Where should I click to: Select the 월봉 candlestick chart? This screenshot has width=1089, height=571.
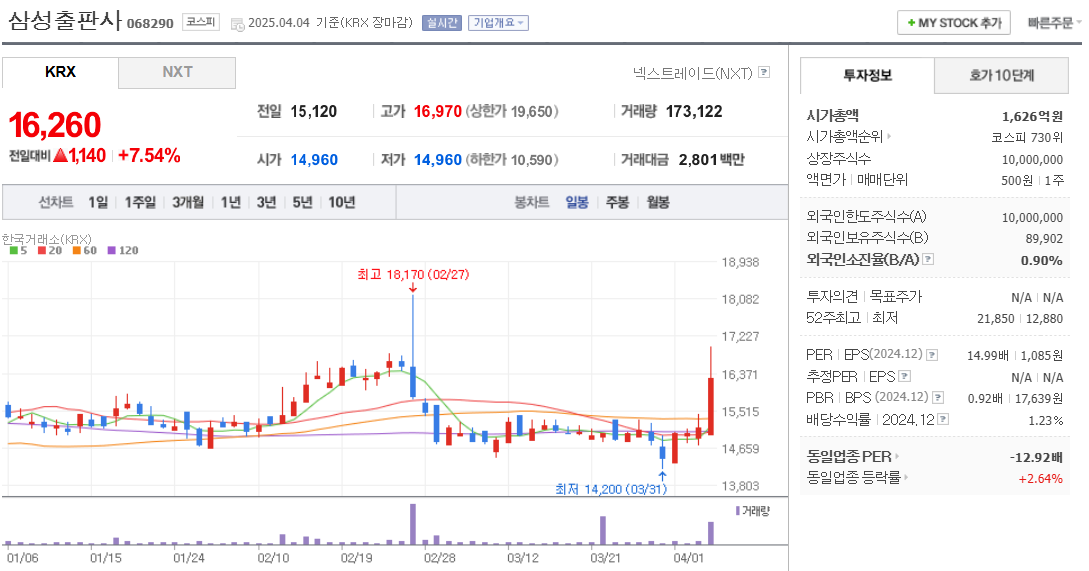[658, 202]
